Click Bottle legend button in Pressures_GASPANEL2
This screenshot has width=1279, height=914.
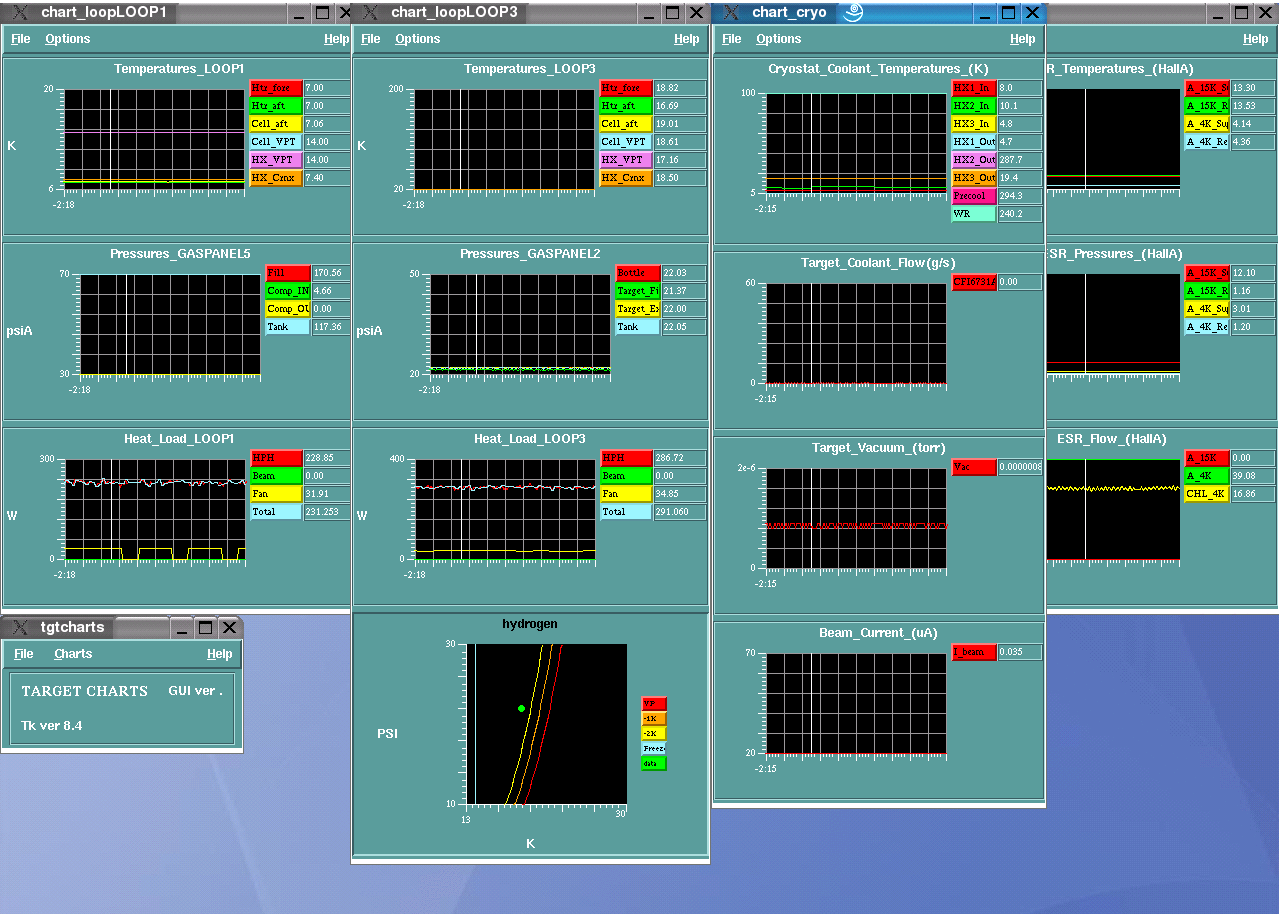pyautogui.click(x=638, y=273)
